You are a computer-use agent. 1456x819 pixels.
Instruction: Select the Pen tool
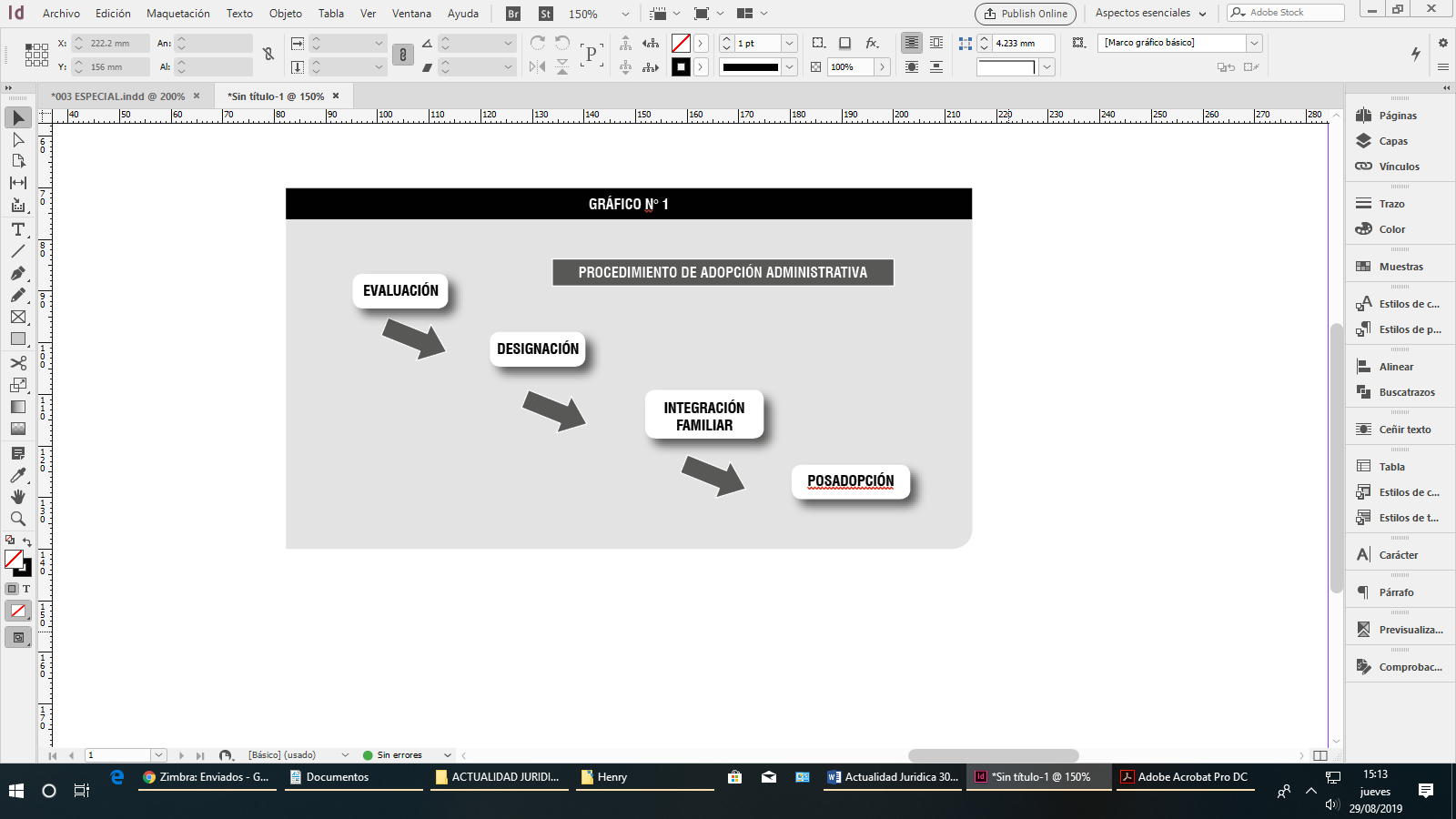click(18, 273)
